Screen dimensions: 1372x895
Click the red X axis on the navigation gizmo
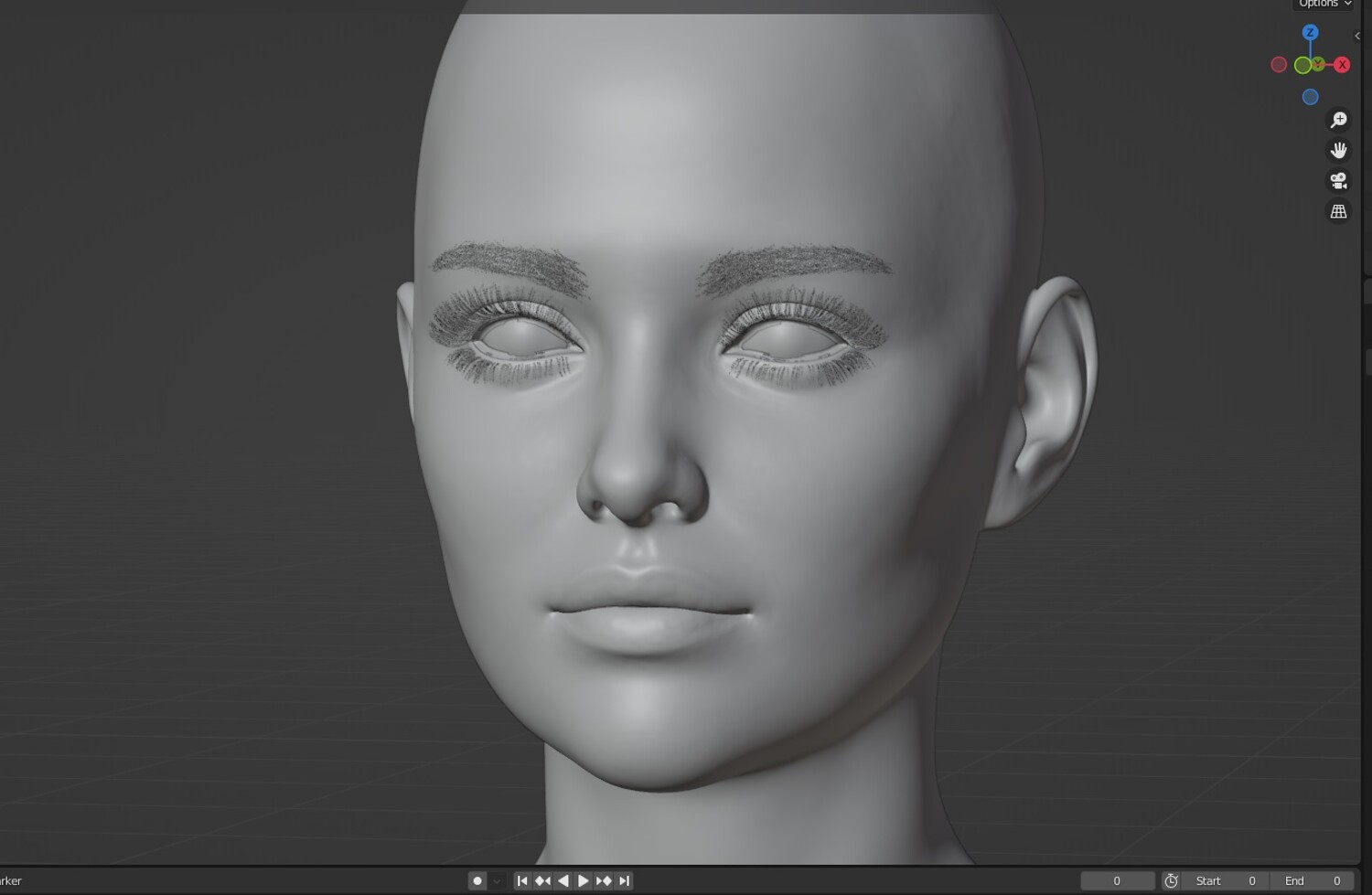tap(1342, 65)
